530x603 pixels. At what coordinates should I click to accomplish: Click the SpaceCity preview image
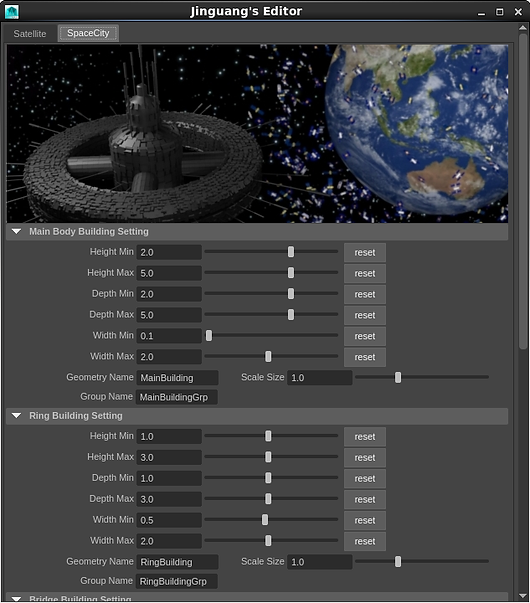257,133
